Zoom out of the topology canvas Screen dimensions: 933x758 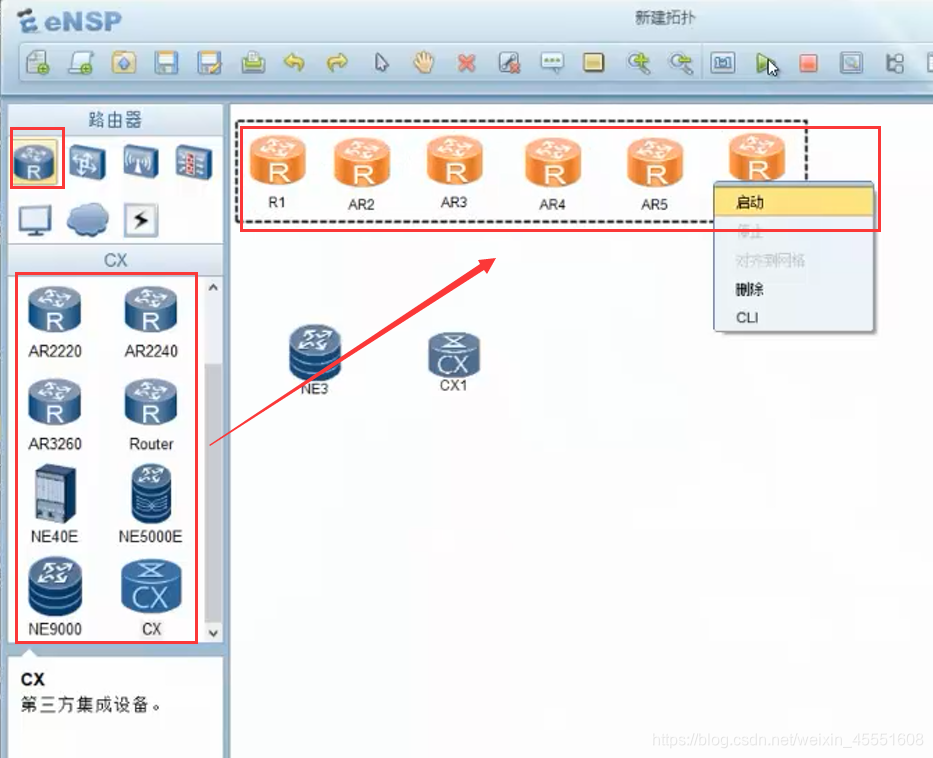(681, 62)
